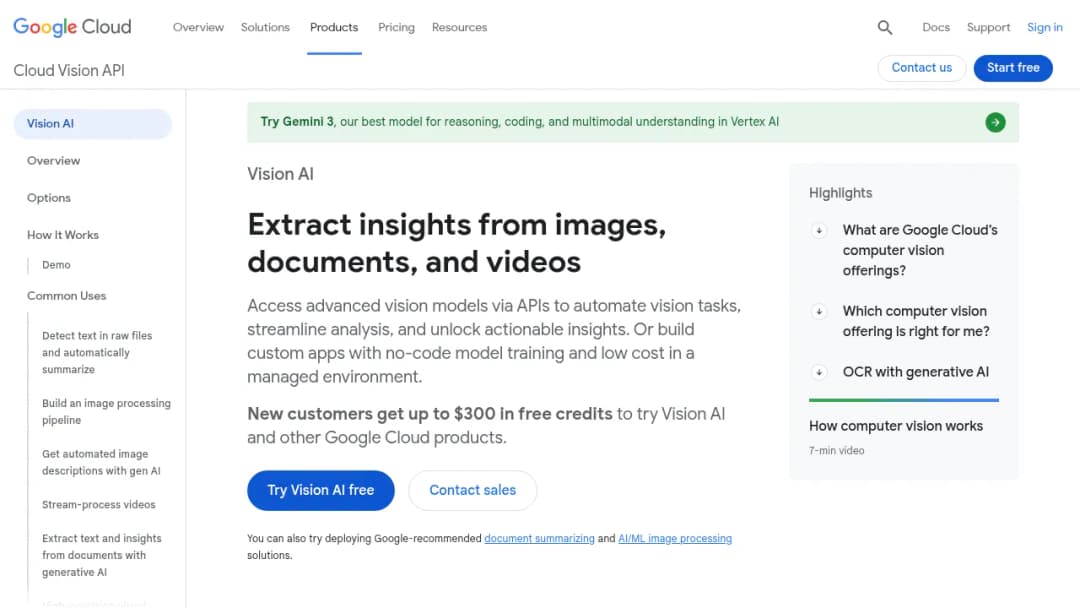The width and height of the screenshot is (1080, 608).
Task: Select Vision AI in the sidebar
Action: 92,124
